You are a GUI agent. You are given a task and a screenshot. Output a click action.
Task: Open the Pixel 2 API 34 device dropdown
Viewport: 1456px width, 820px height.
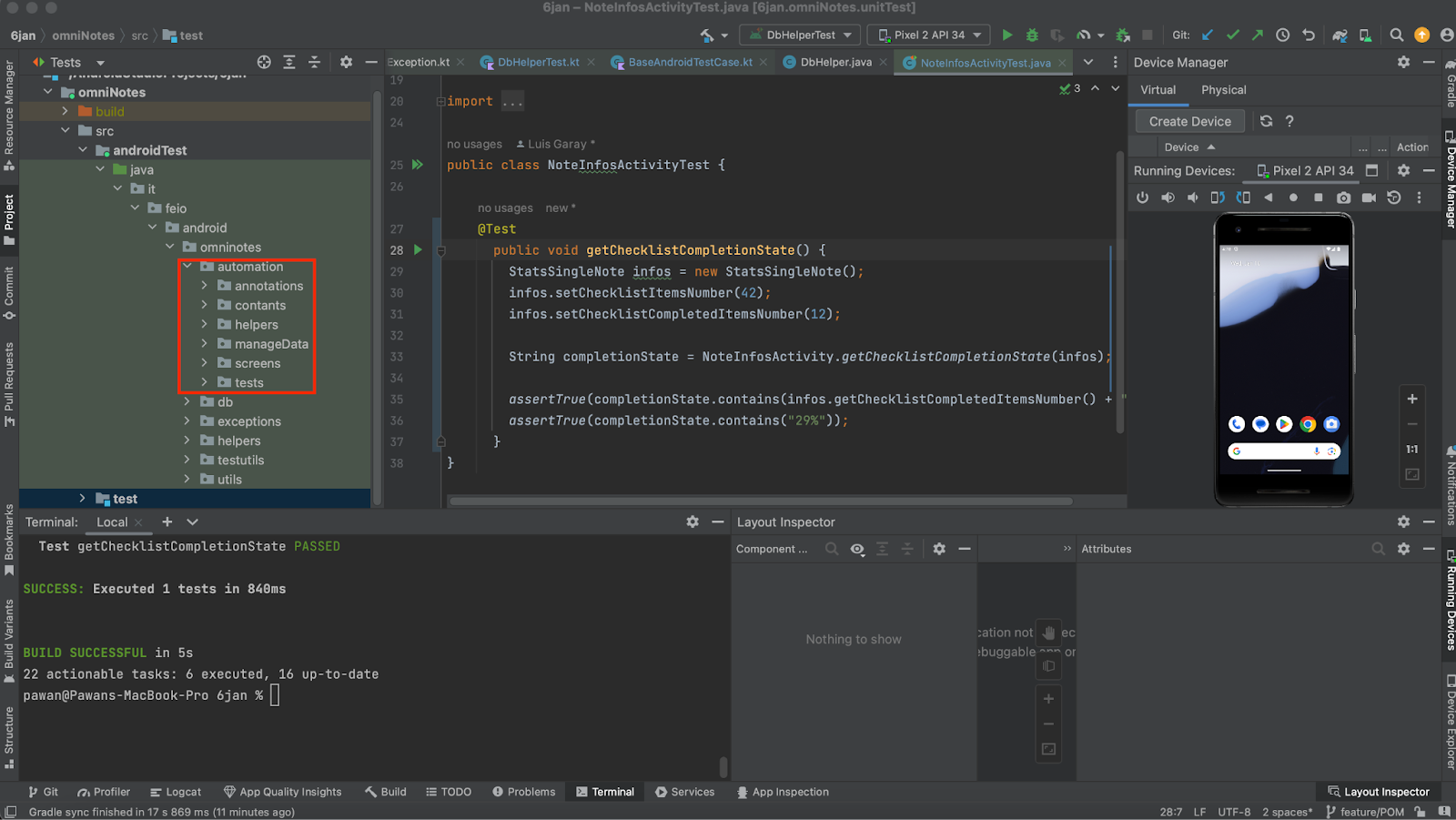click(929, 35)
